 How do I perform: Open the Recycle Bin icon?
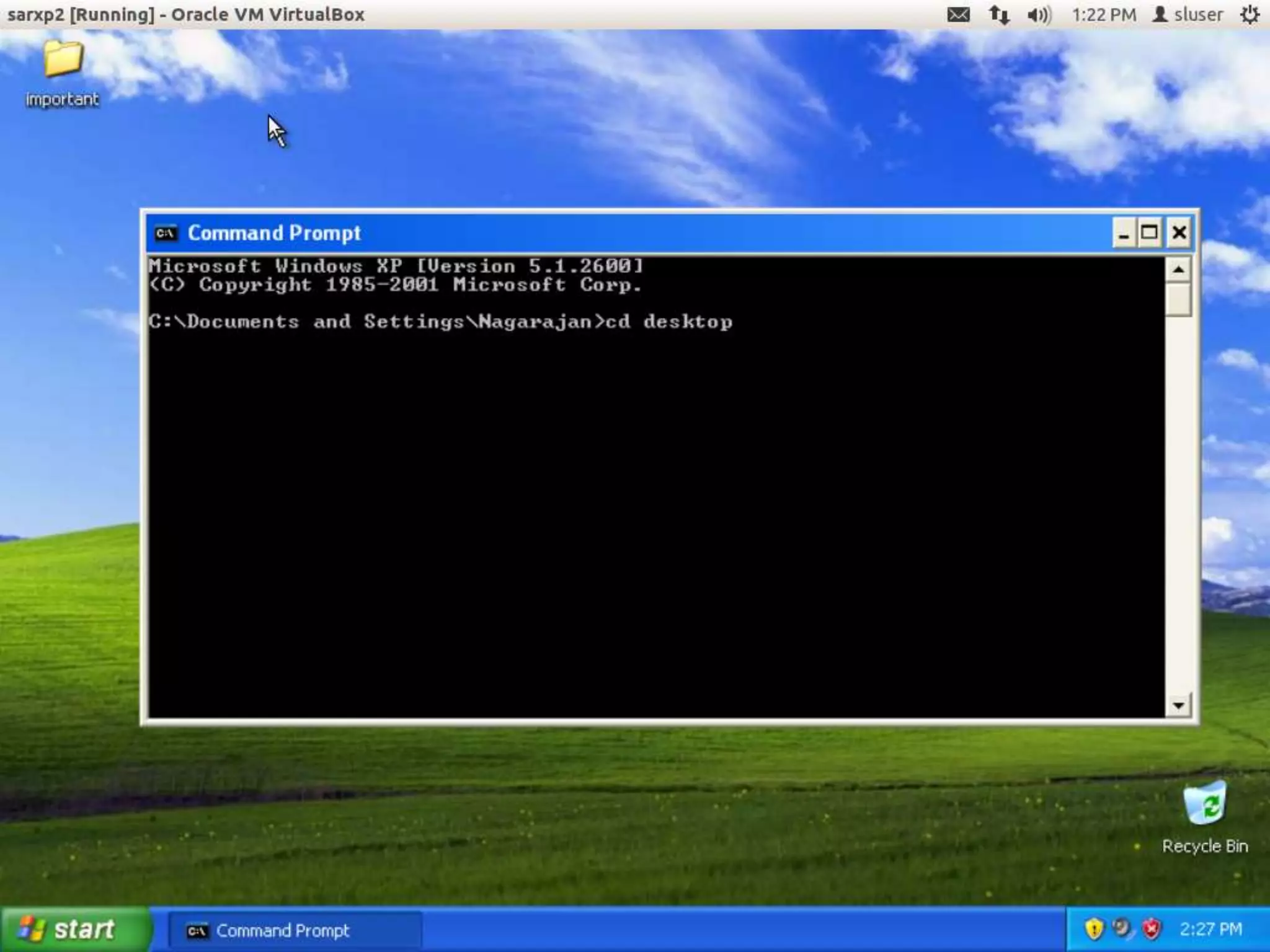click(x=1204, y=804)
